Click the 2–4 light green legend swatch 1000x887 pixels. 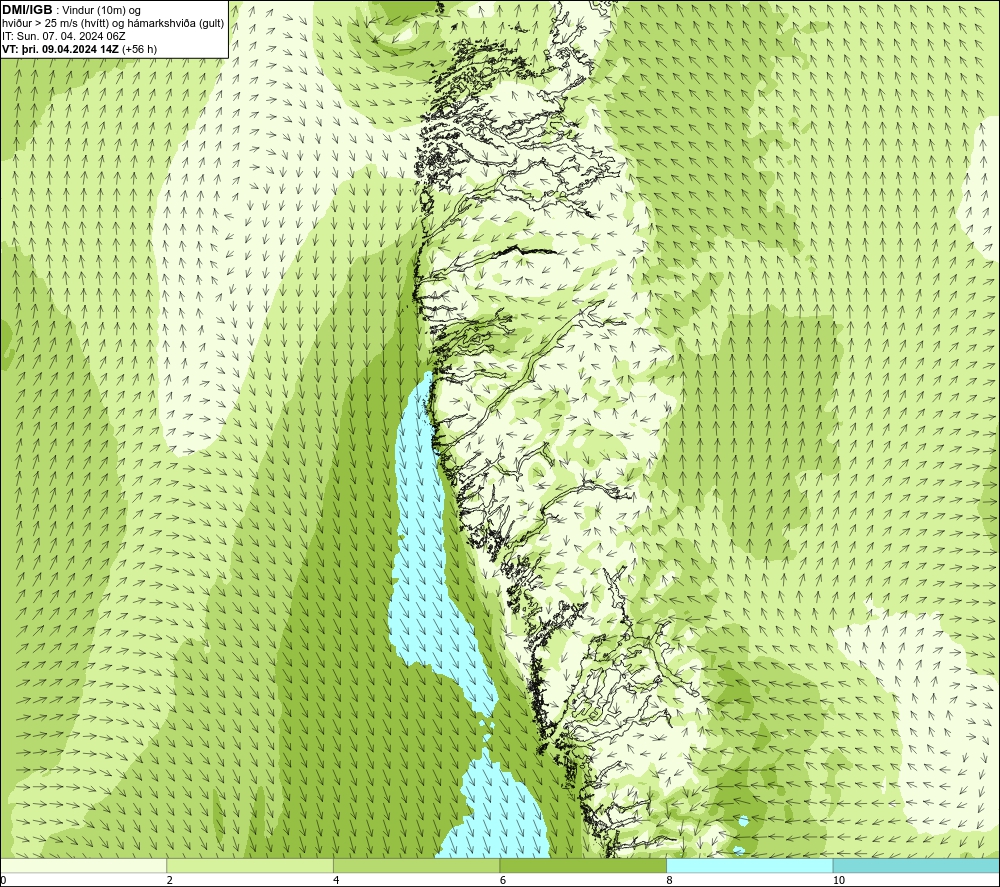click(250, 865)
